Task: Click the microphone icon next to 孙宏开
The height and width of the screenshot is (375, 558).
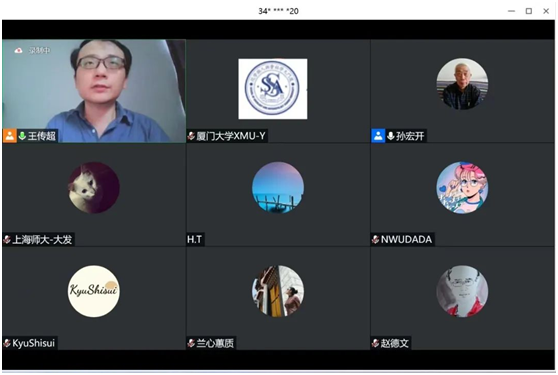Action: tap(390, 136)
